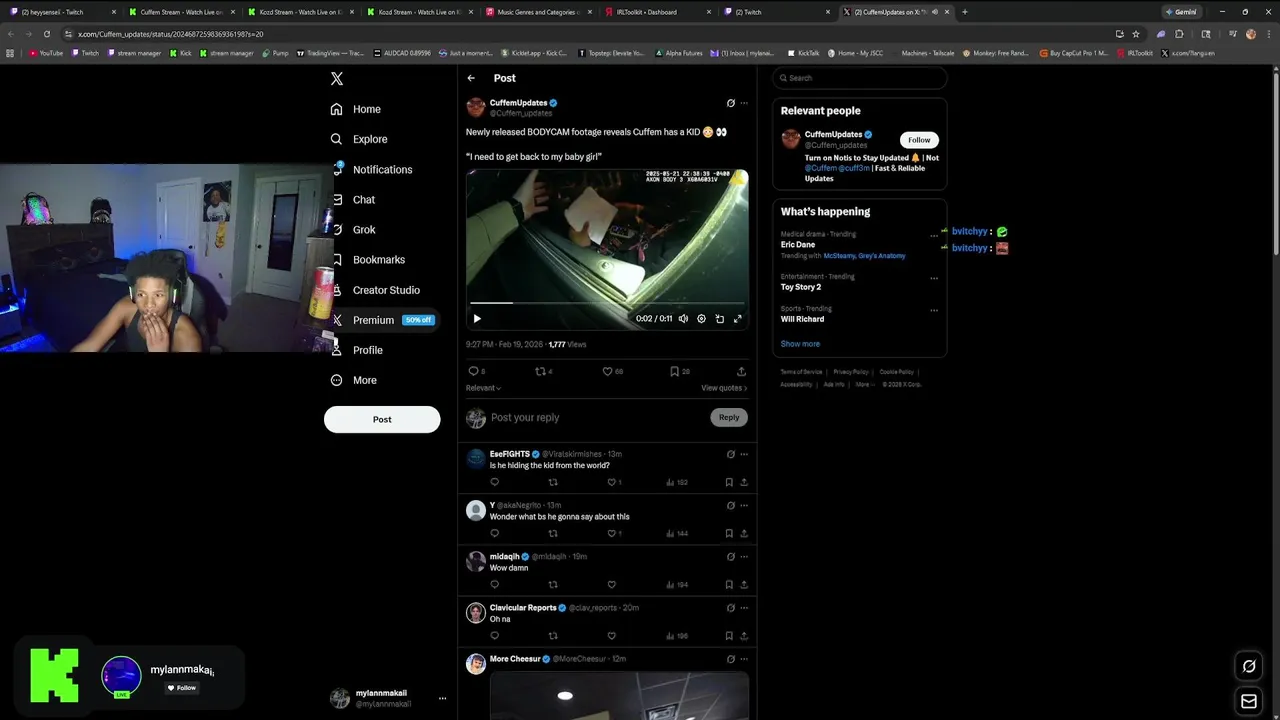The image size is (1280, 720).
Task: Click the white Post button in sidebar
Action: tap(382, 419)
